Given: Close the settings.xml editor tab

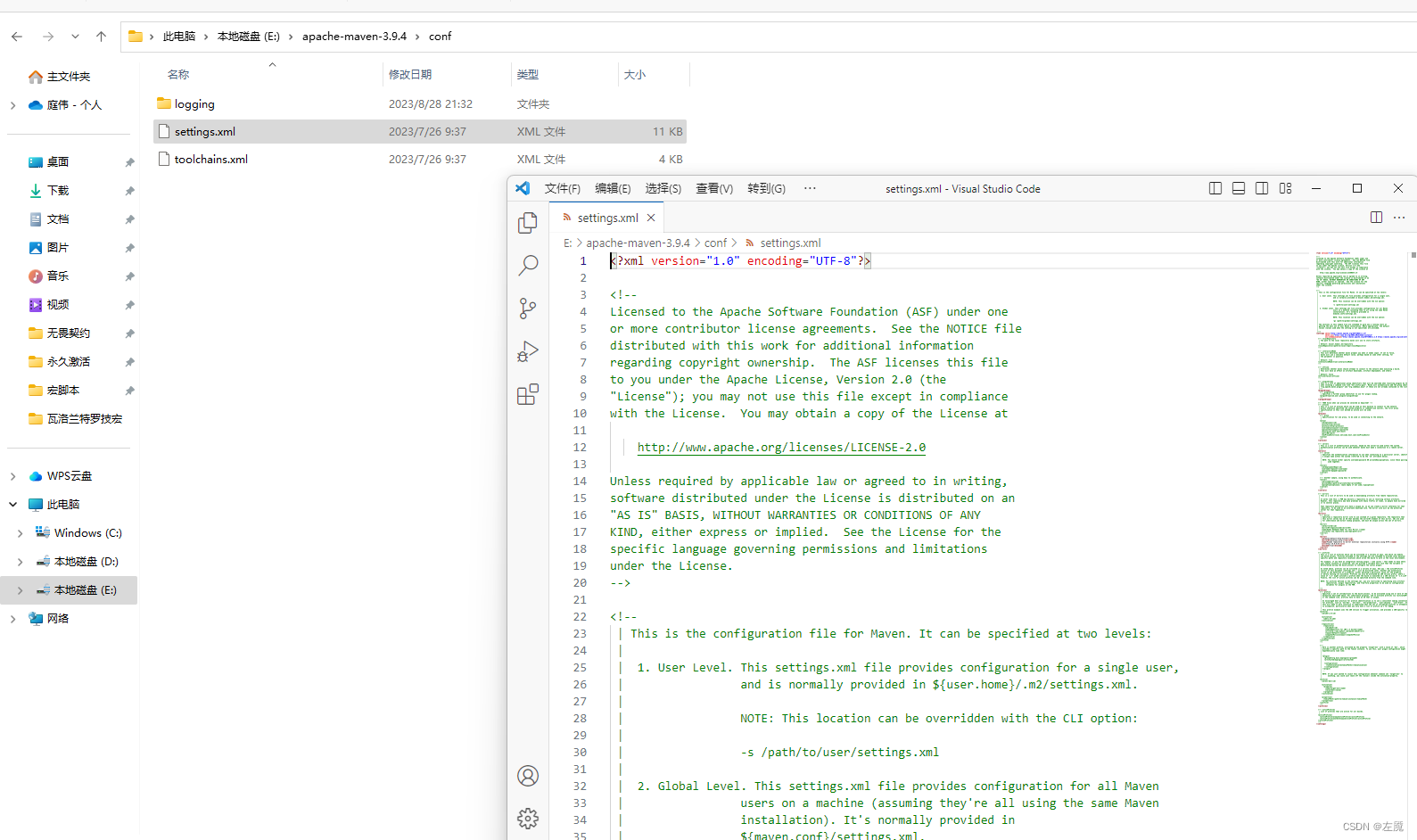Looking at the screenshot, I should (x=651, y=218).
